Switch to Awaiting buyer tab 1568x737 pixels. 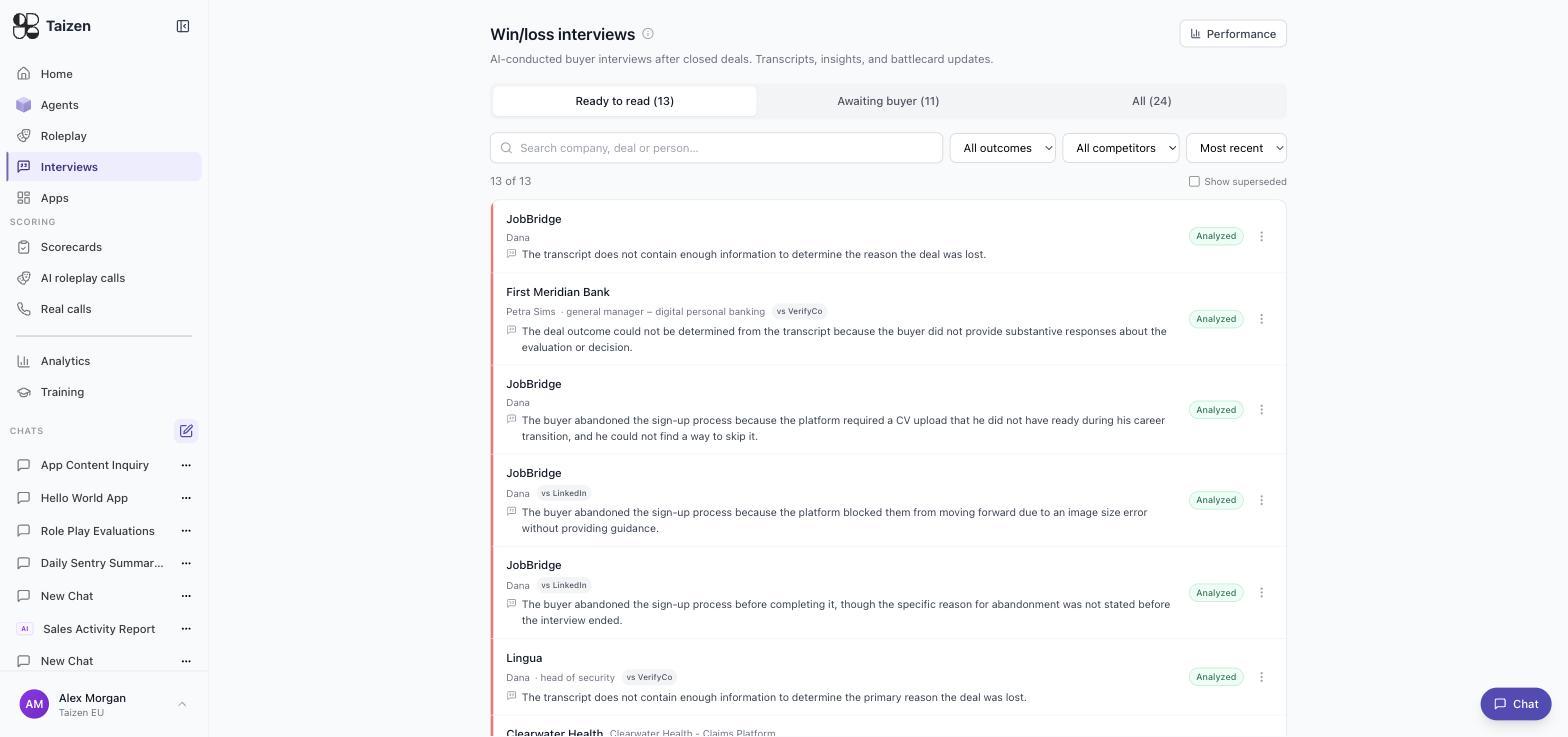(888, 101)
